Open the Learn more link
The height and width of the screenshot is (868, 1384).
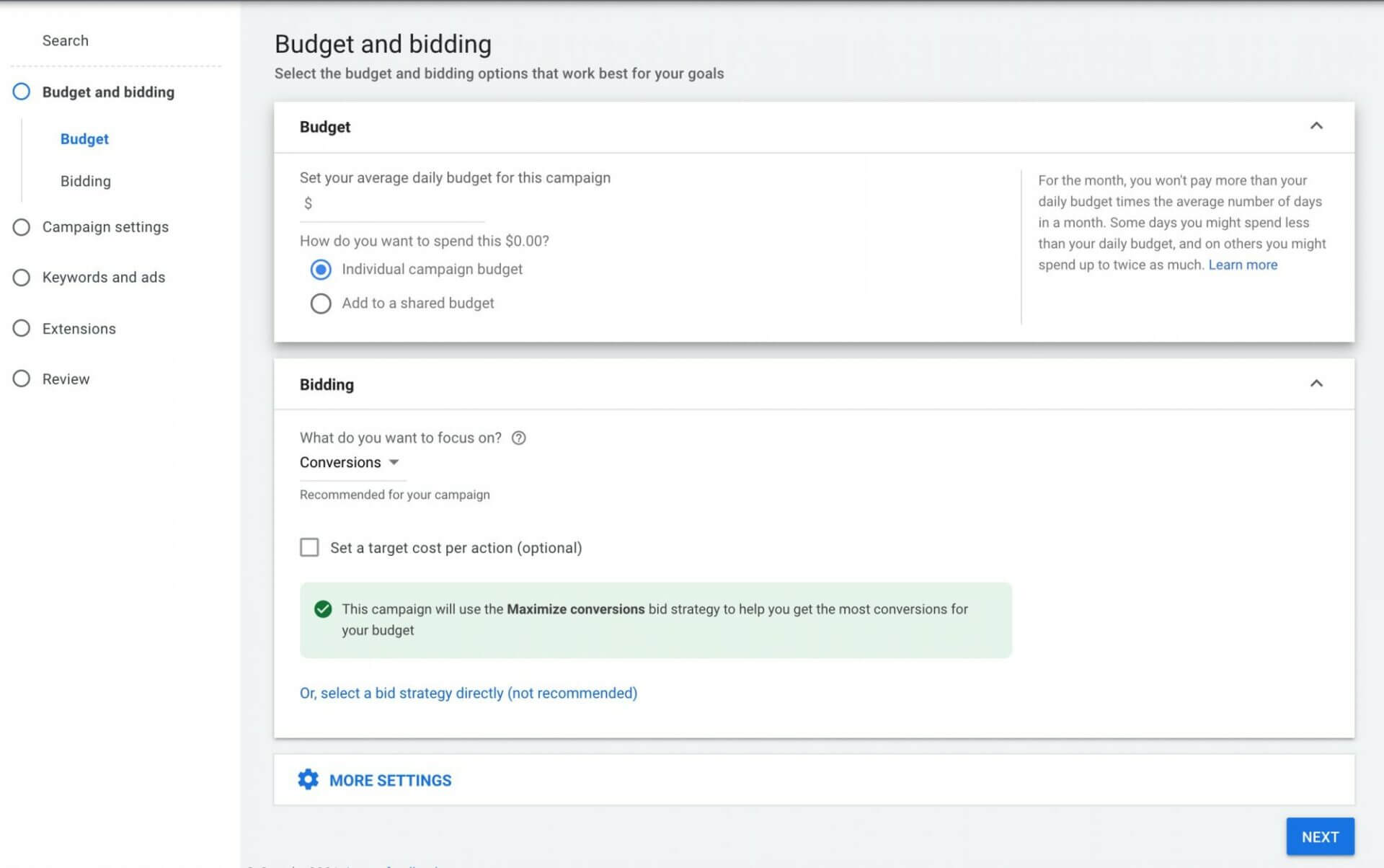click(x=1242, y=265)
